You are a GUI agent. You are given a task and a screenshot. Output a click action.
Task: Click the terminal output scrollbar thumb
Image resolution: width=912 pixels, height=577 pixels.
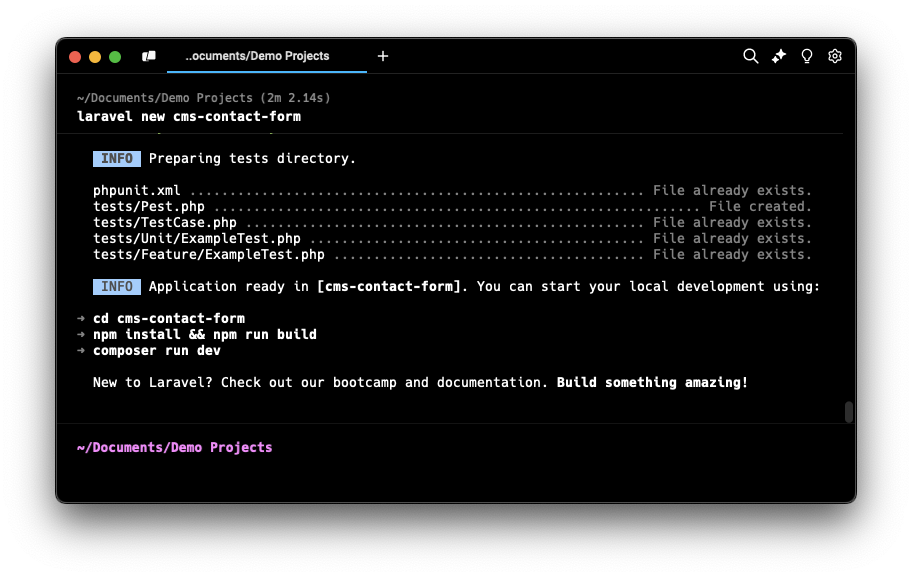[x=849, y=412]
